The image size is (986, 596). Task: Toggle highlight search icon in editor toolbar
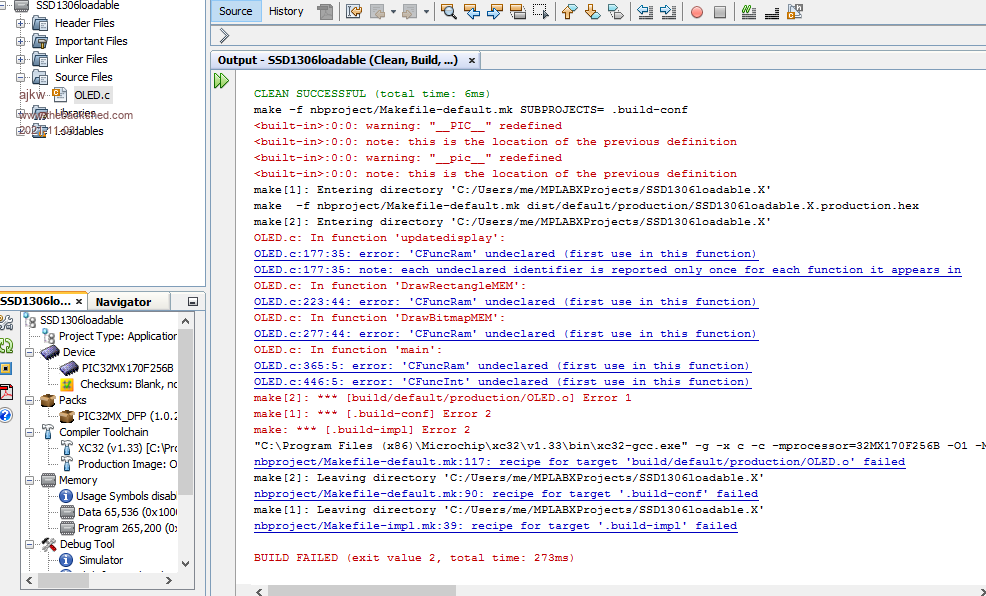(x=517, y=12)
